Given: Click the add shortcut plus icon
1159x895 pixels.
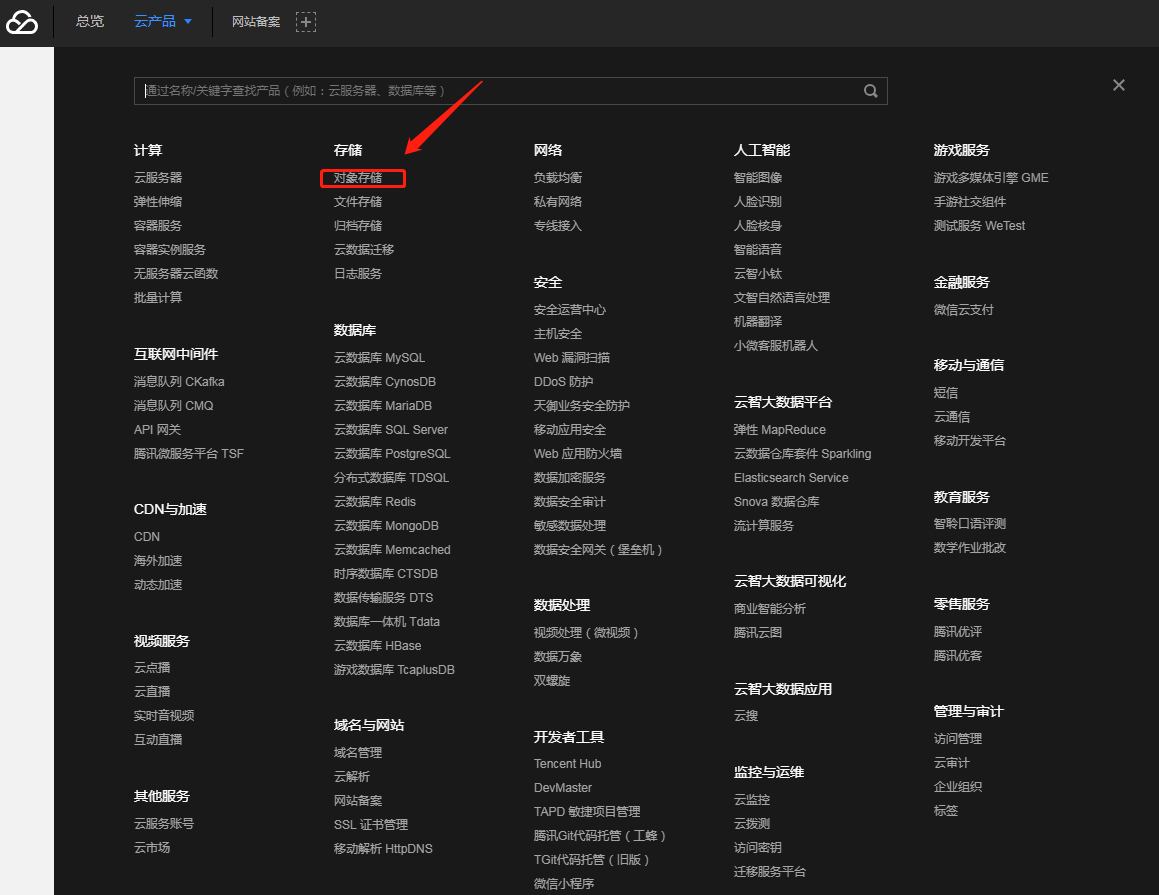Looking at the screenshot, I should coord(306,22).
